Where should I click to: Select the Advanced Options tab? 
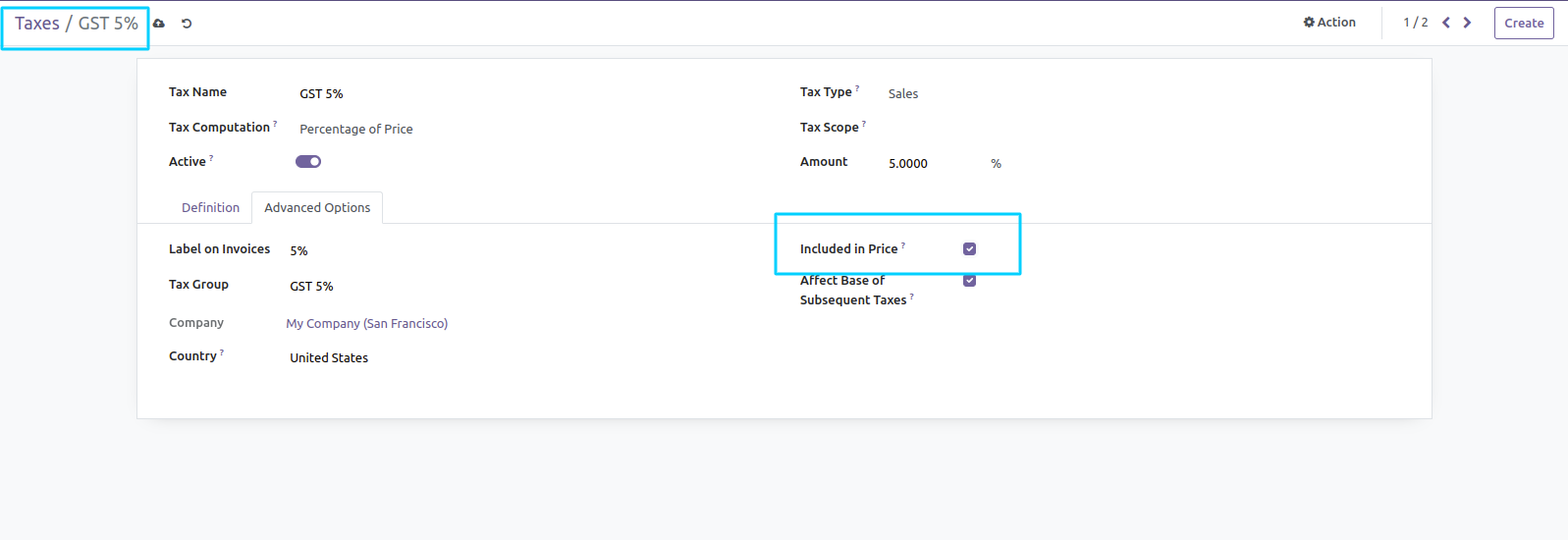[317, 208]
